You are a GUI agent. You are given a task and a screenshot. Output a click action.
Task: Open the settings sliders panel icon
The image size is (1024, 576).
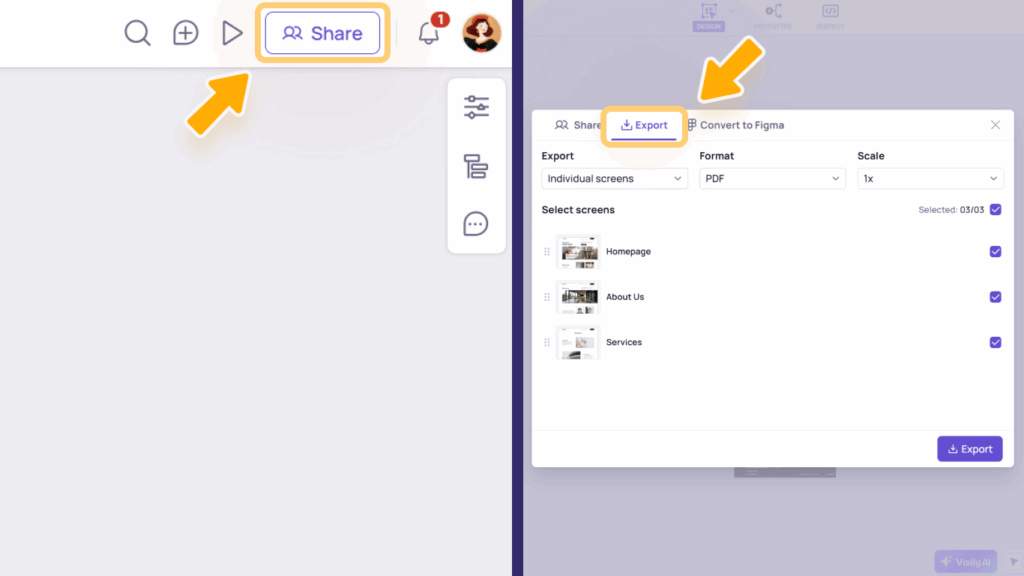(476, 107)
